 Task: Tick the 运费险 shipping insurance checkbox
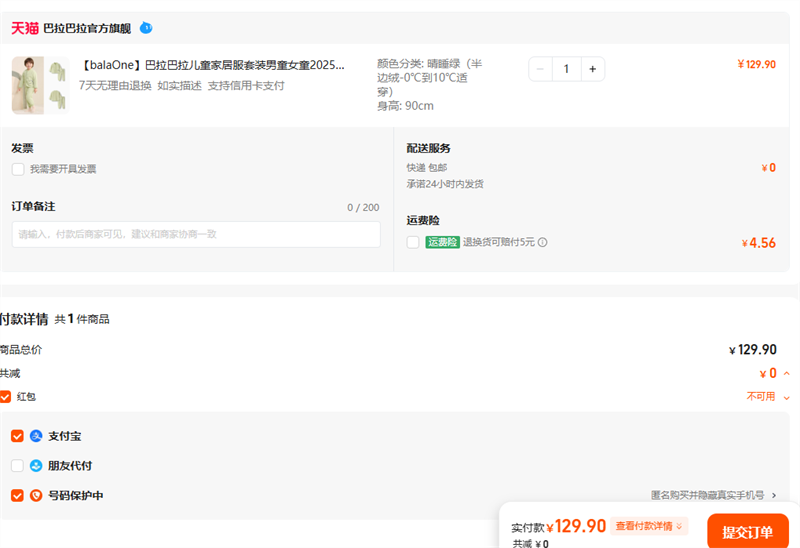tap(413, 242)
